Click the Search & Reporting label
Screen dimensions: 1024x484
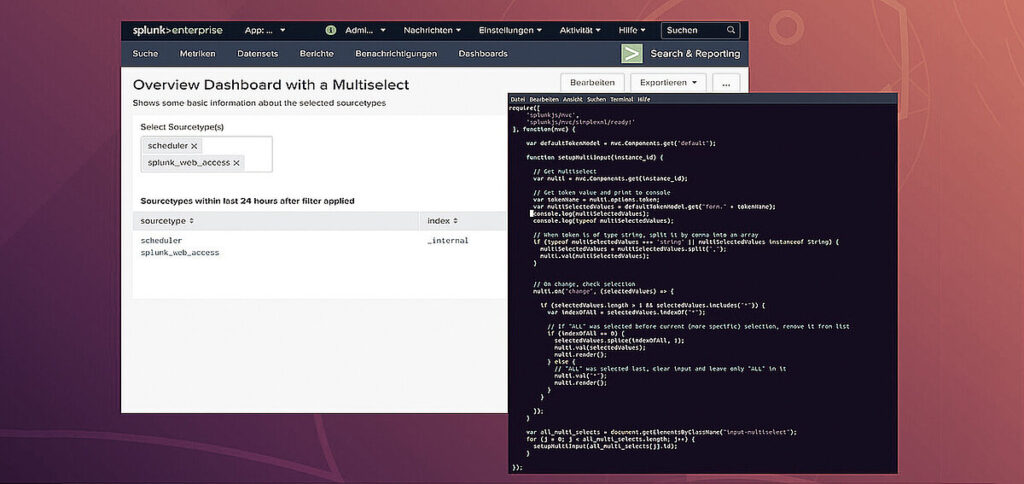695,54
